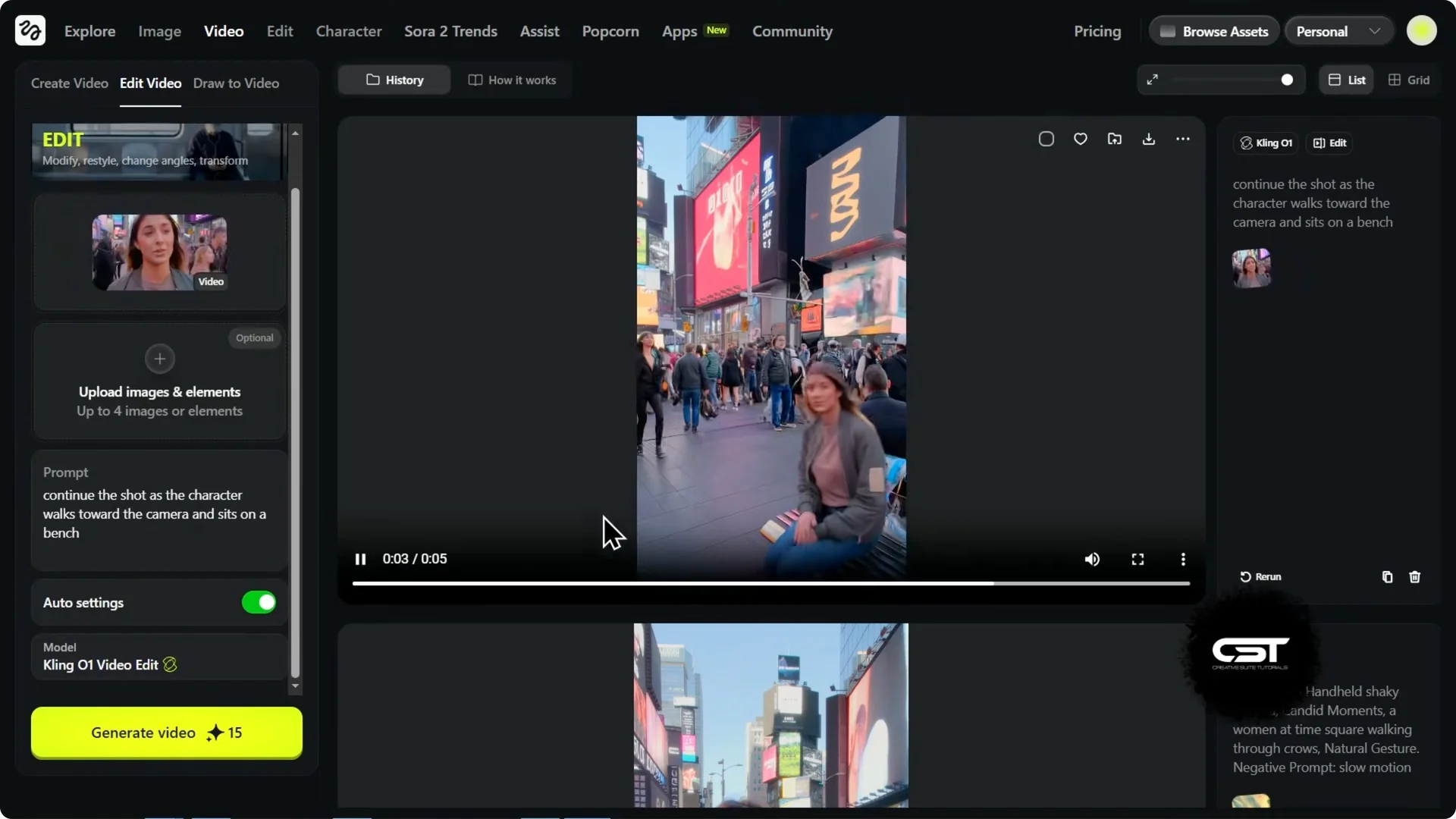Open the Model selector showing Kling O1
This screenshot has width=1456, height=819.
tap(158, 657)
